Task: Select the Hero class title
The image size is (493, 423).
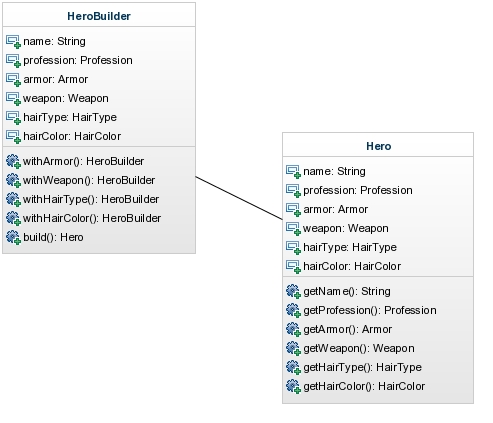Action: [x=379, y=146]
